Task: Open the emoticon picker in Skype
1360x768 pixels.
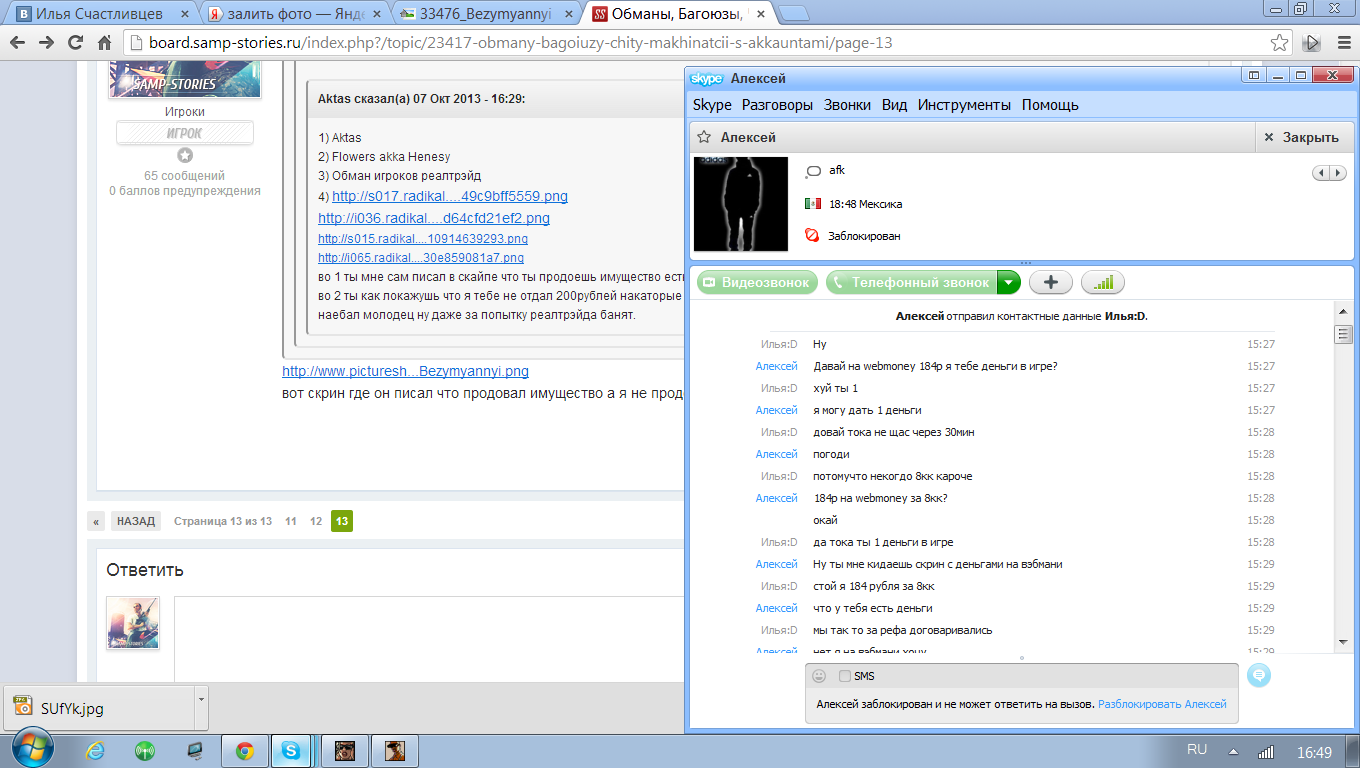Action: tap(819, 676)
